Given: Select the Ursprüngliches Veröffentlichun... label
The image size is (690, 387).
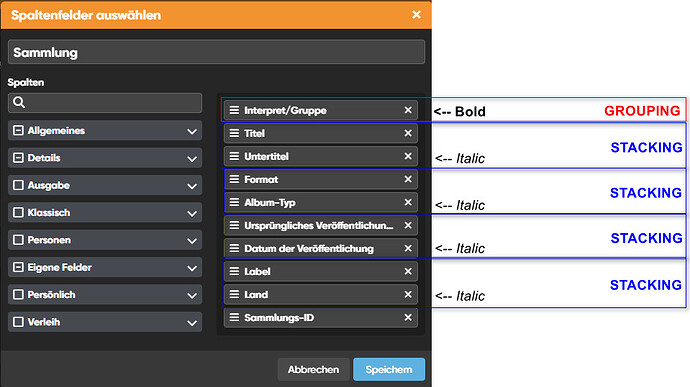Looking at the screenshot, I should [x=319, y=225].
